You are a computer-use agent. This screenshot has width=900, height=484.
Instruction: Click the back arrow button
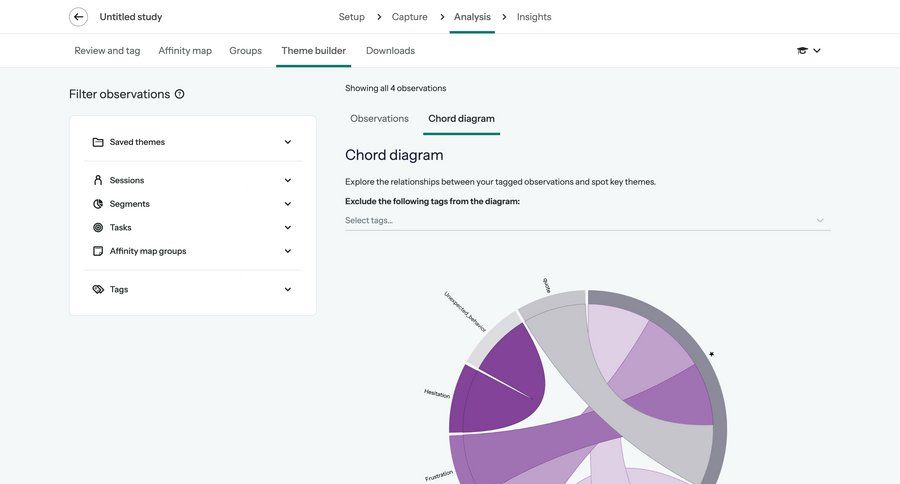tap(78, 17)
